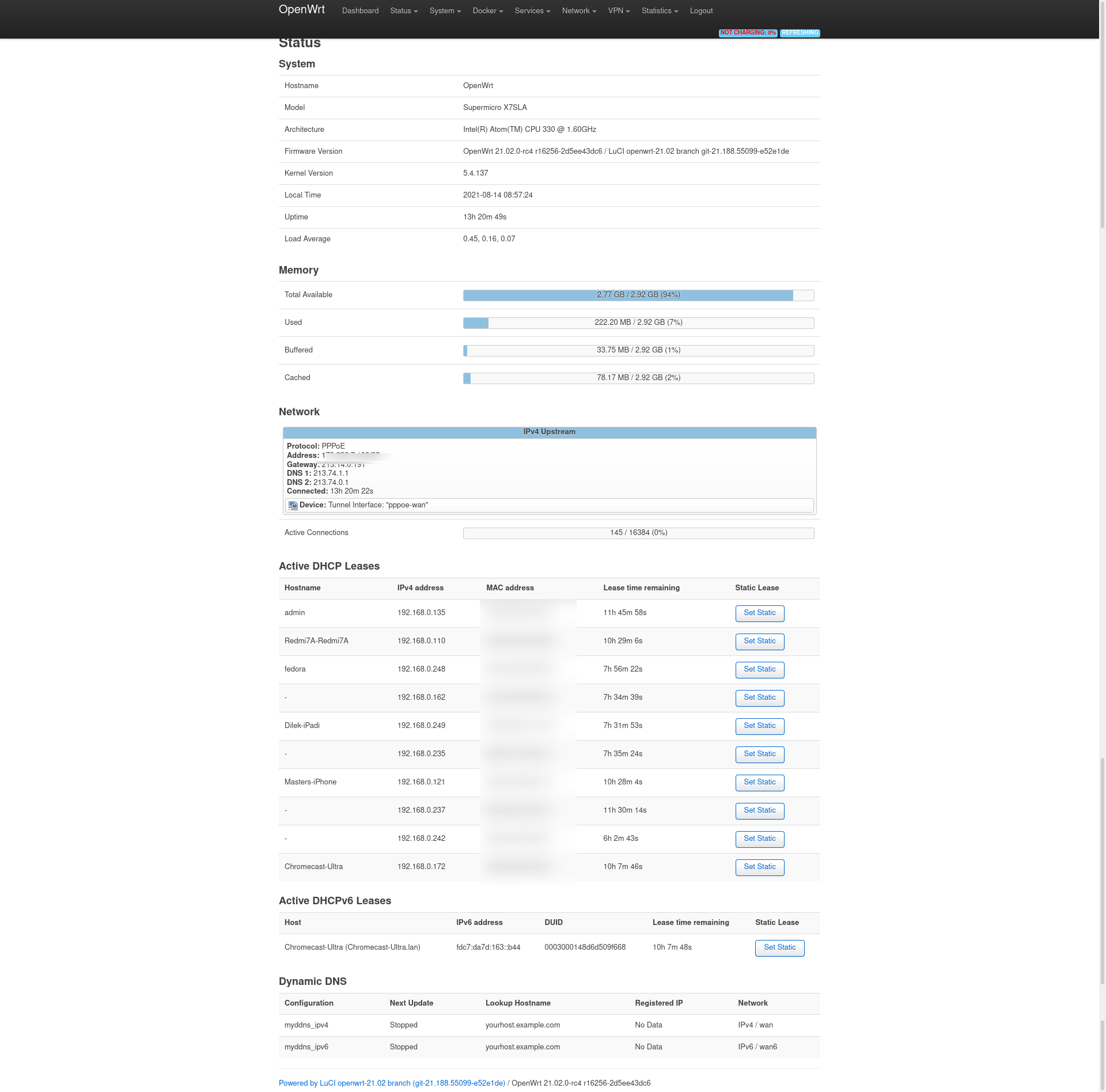Set static lease for Chromecast-Ultra IPv6
Screen dimensions: 1106x1092
[779, 947]
